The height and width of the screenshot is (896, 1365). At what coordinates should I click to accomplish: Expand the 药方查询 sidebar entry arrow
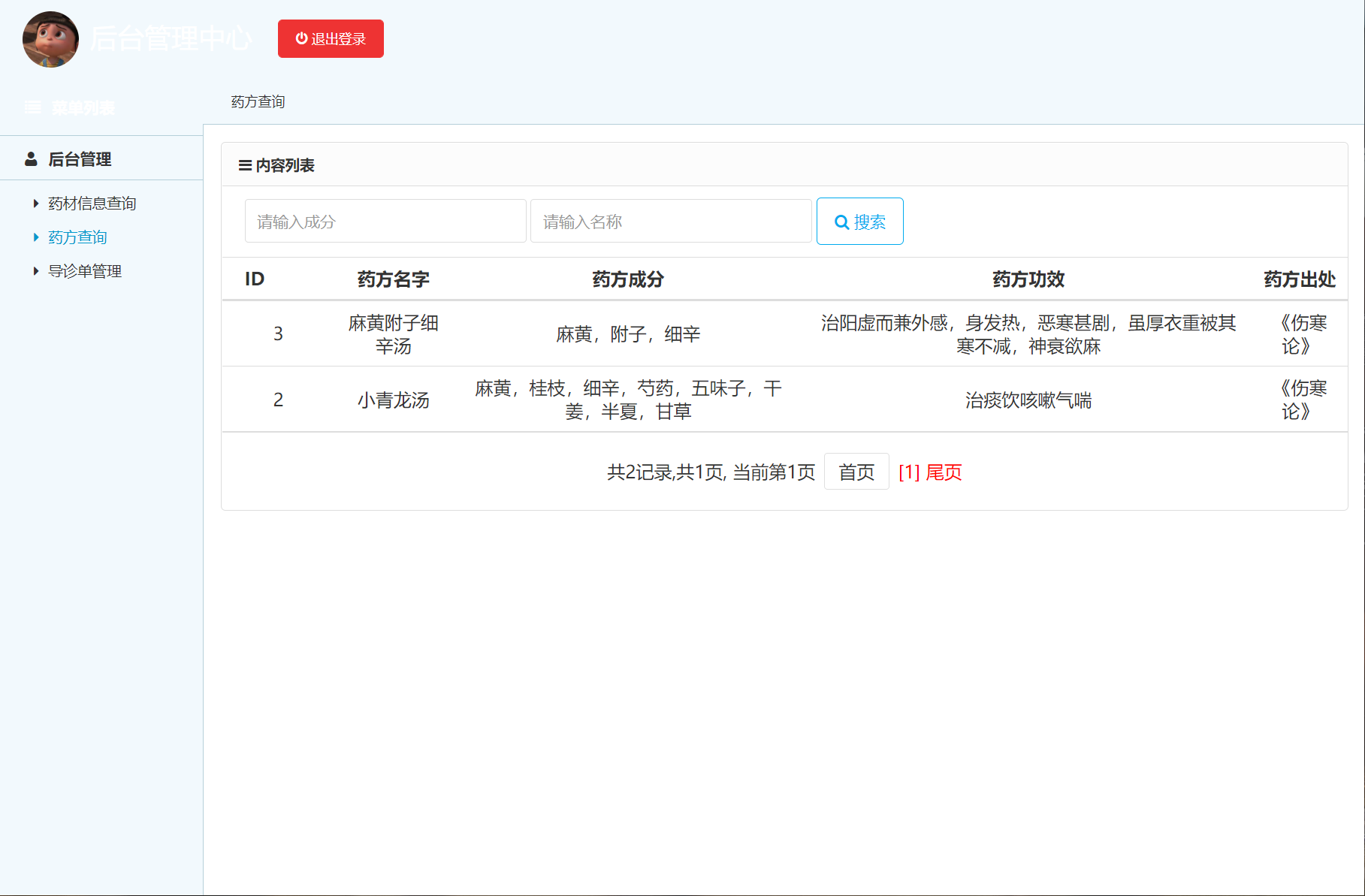click(x=37, y=237)
